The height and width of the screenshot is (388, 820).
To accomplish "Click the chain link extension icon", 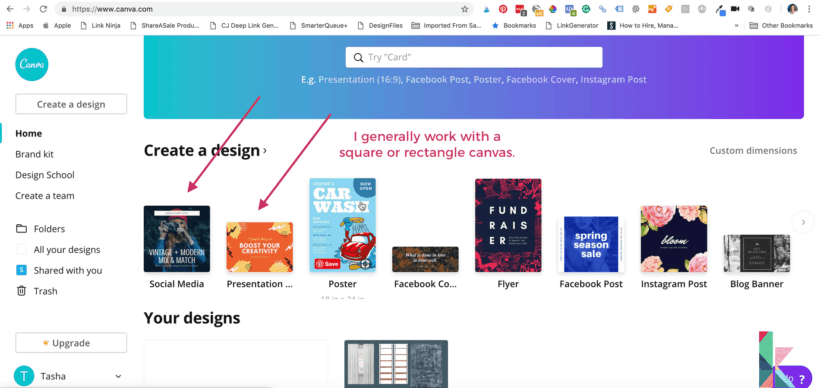I will pyautogui.click(x=602, y=9).
